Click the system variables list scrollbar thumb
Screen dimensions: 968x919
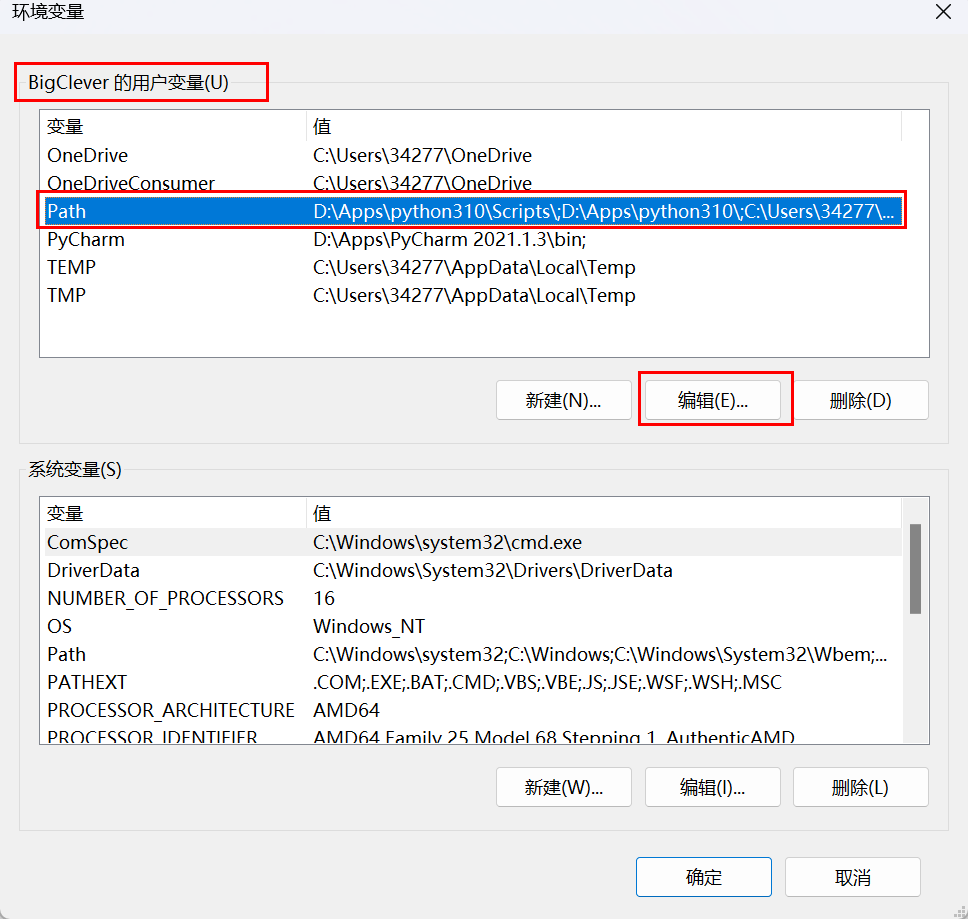[916, 568]
